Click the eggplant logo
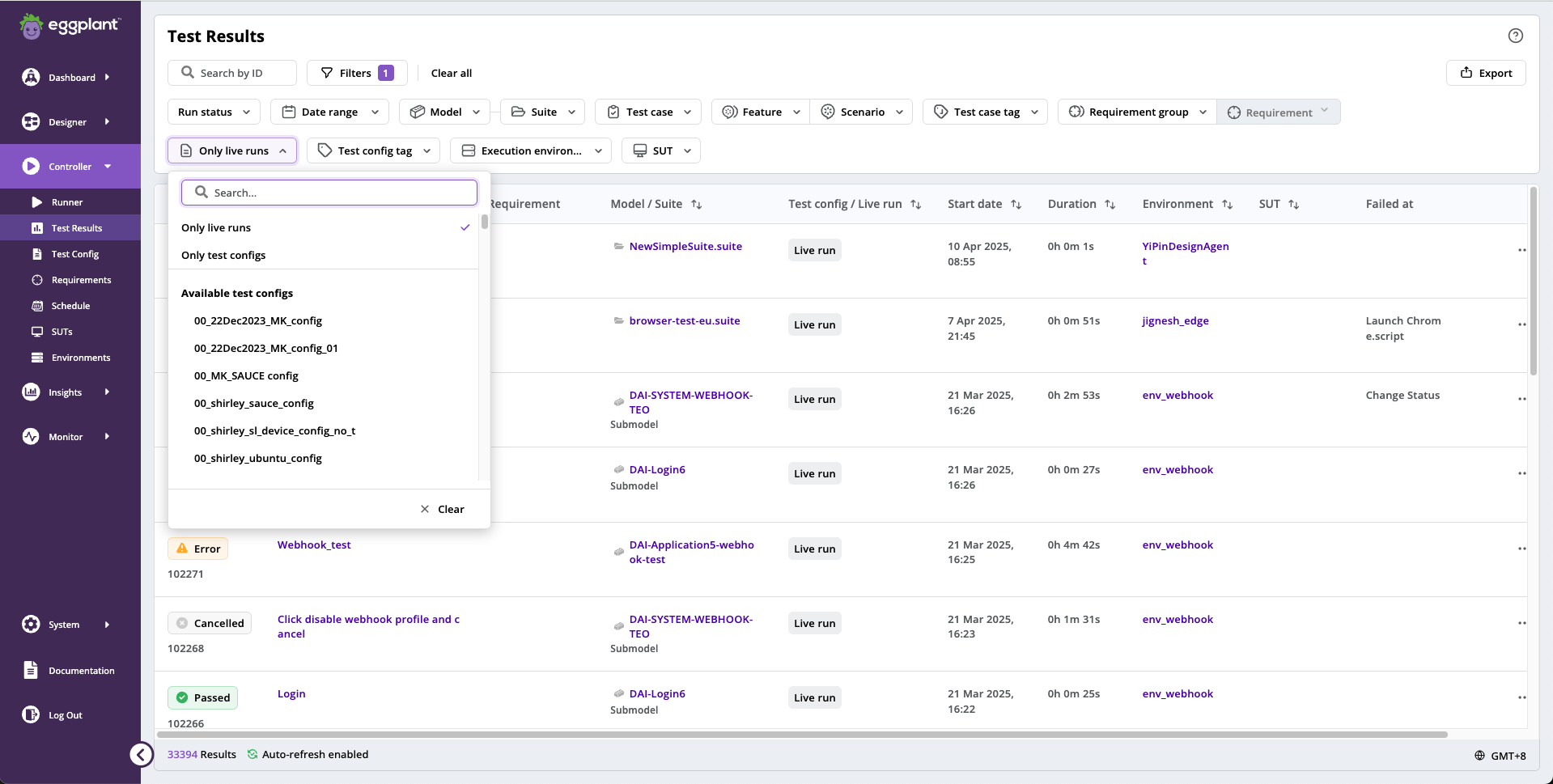This screenshot has width=1553, height=784. [x=70, y=26]
